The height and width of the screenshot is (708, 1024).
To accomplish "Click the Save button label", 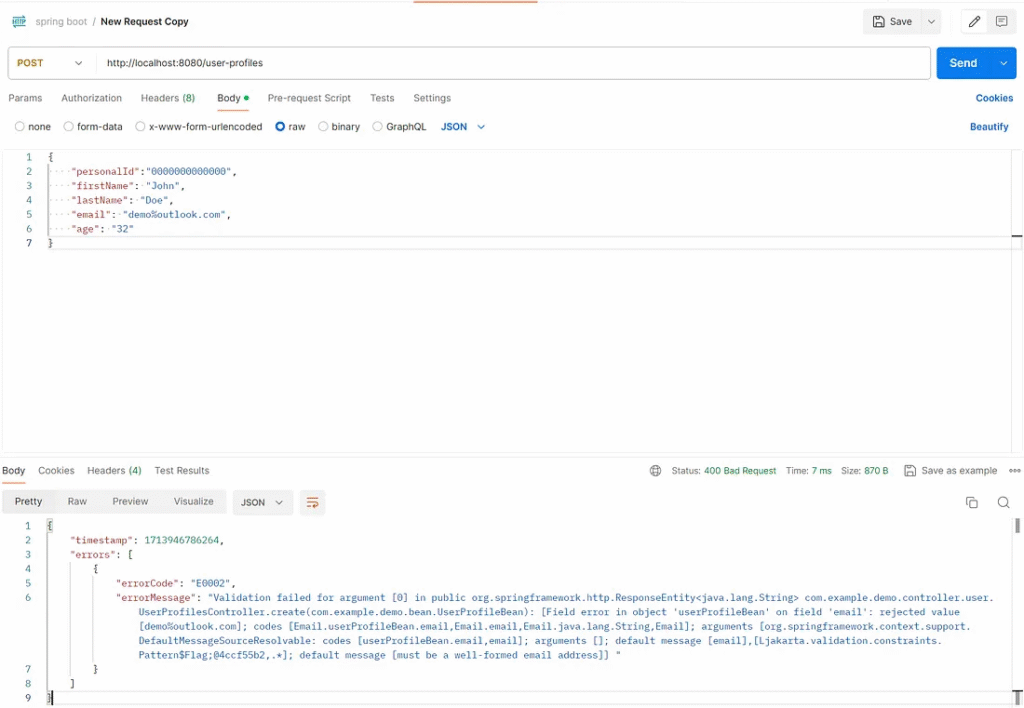I will (x=901, y=22).
